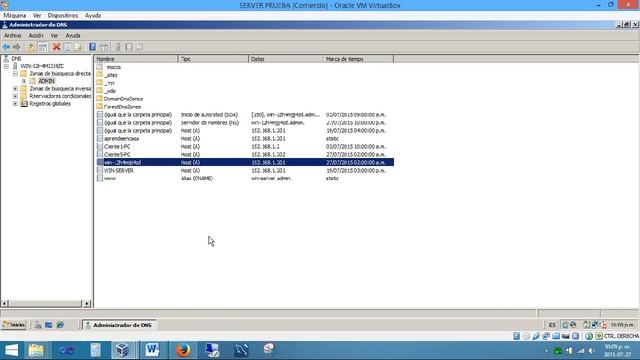The height and width of the screenshot is (360, 640).
Task: Sort by Nombre column header
Action: point(136,59)
